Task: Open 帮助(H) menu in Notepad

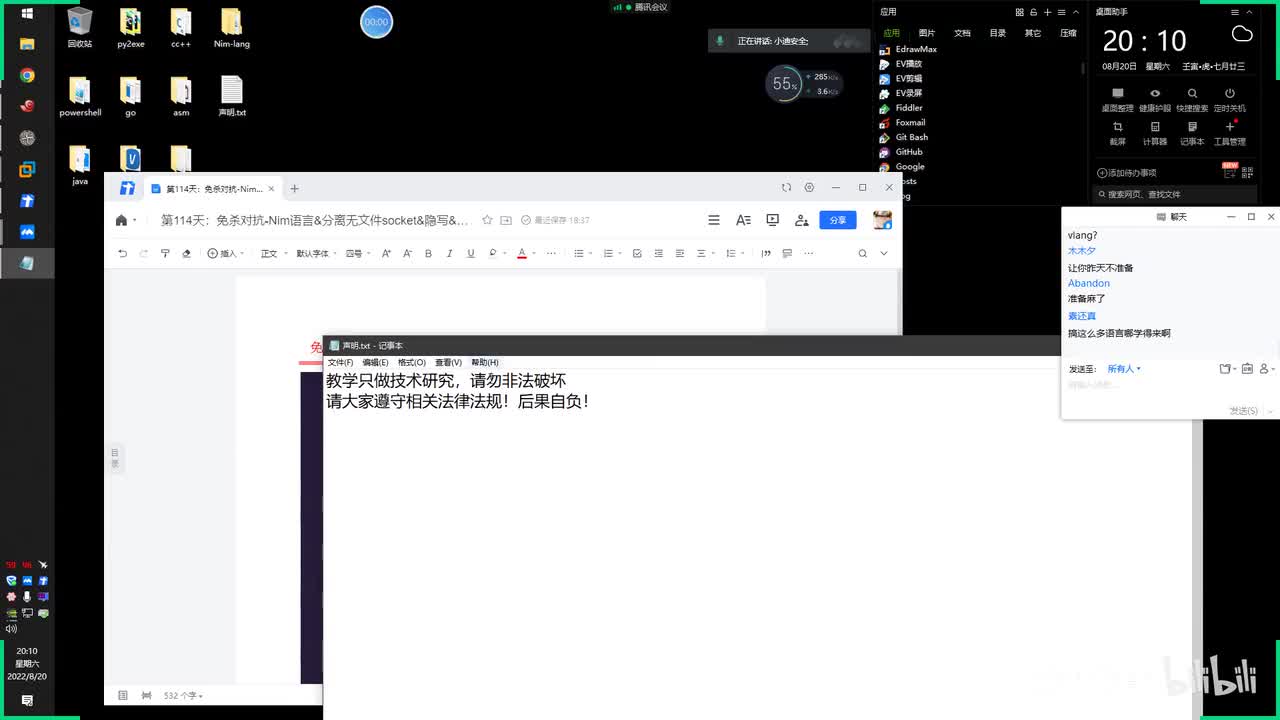Action: coord(484,362)
